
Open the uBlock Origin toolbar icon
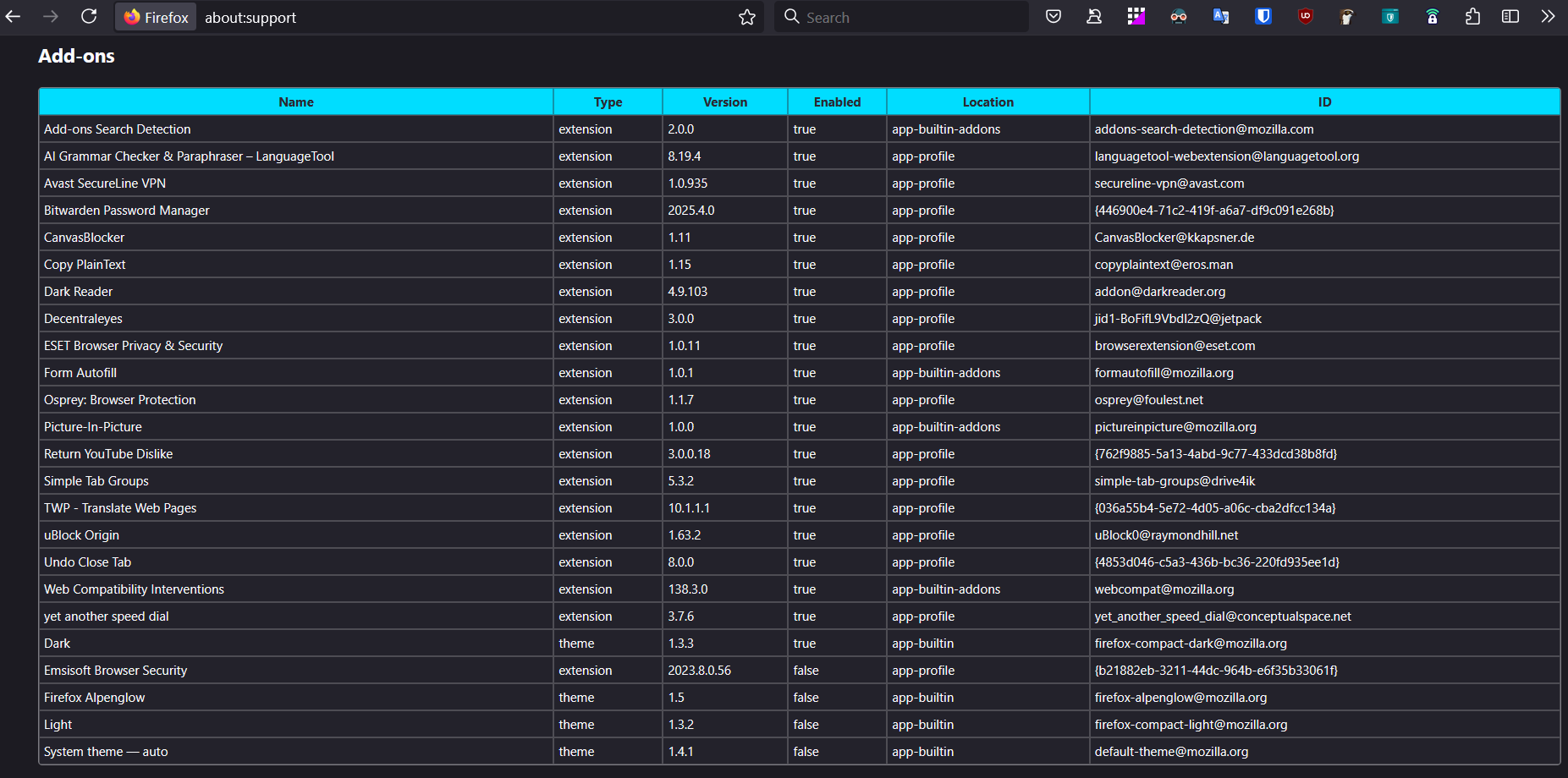[1306, 16]
